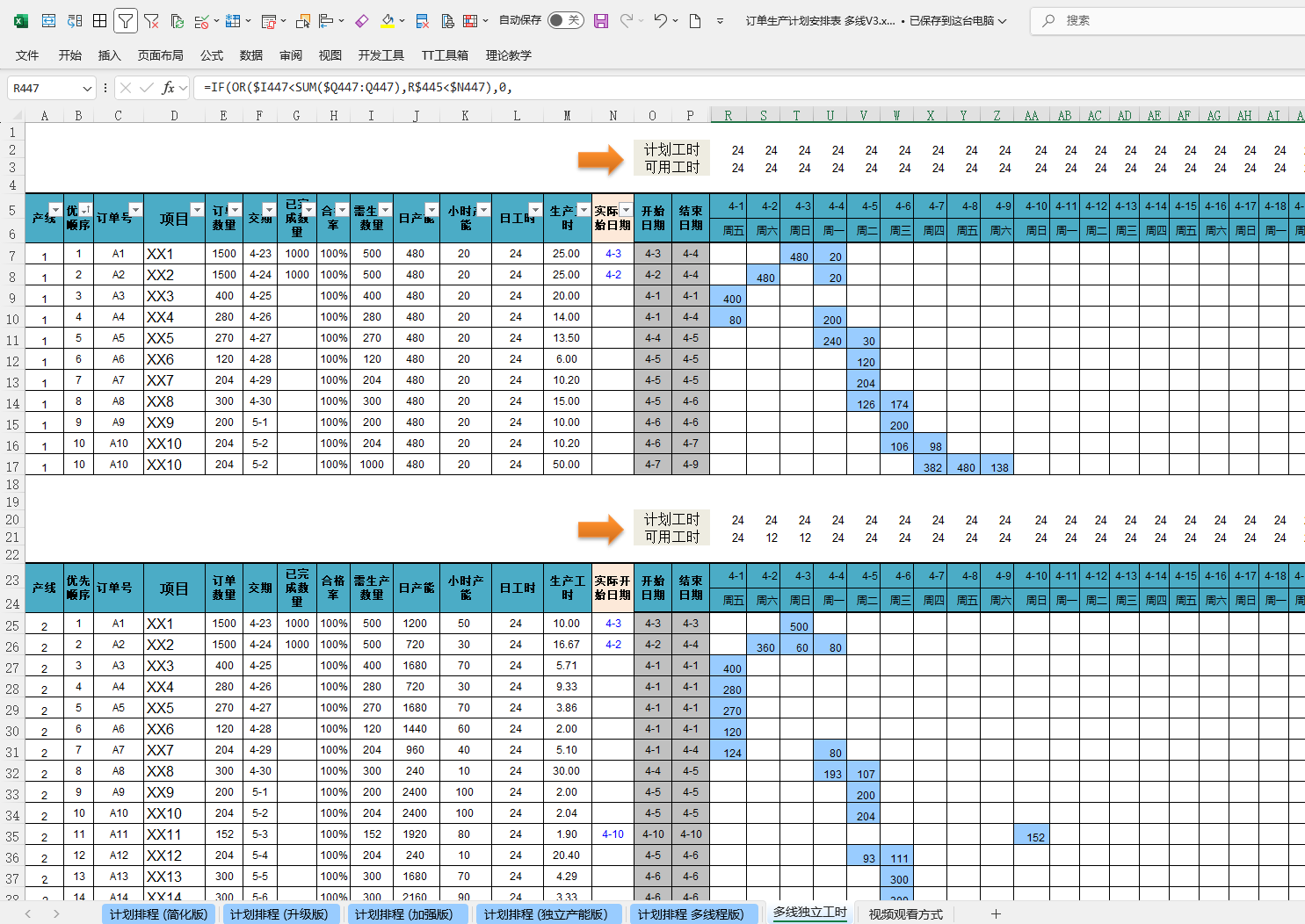
Task: Open the 订单号 column filter dropdown
Action: 135,210
